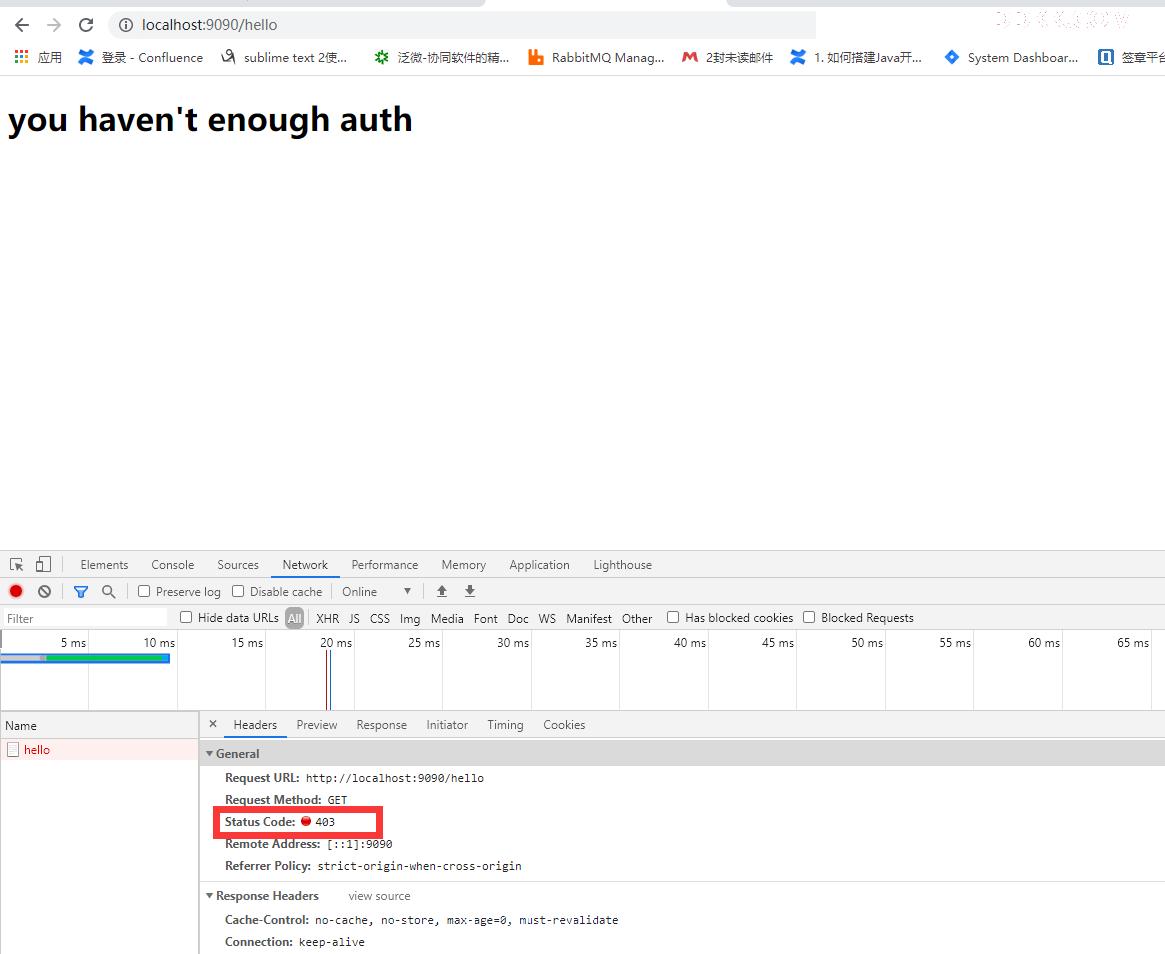Select the Headers details tab
Viewport: 1165px width, 954px height.
(255, 725)
